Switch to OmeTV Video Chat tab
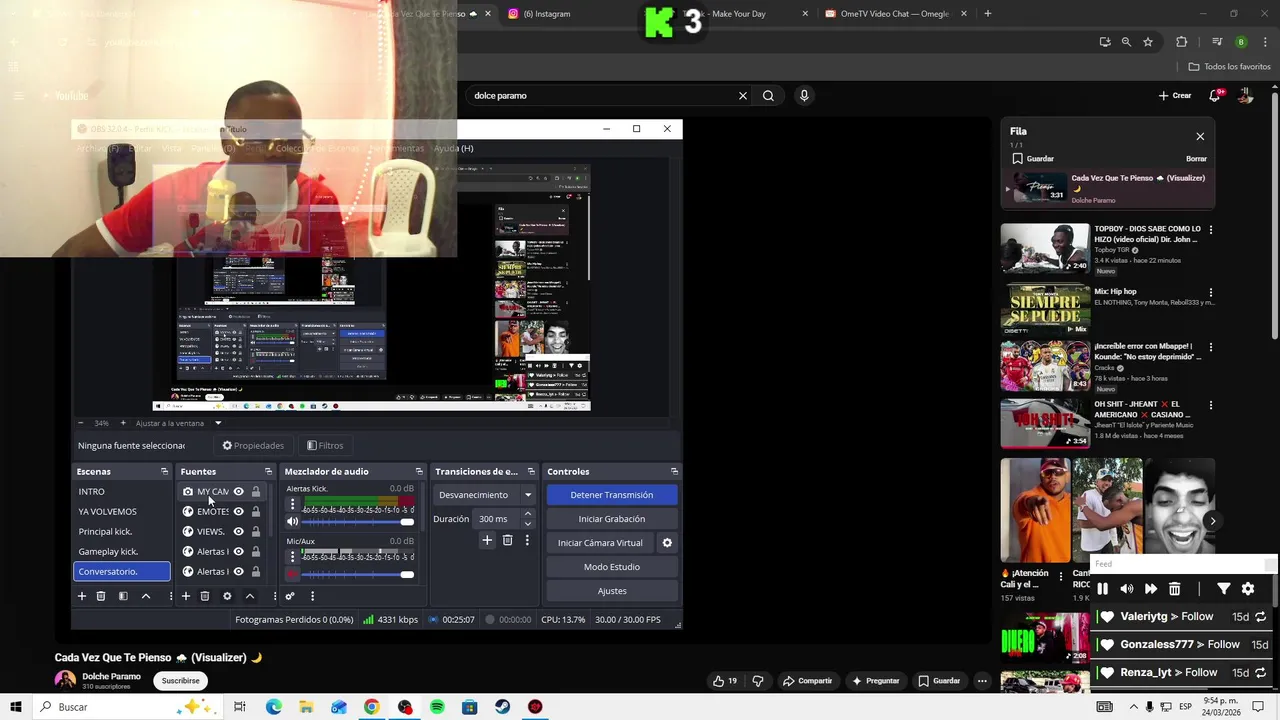 pyautogui.click(x=896, y=14)
